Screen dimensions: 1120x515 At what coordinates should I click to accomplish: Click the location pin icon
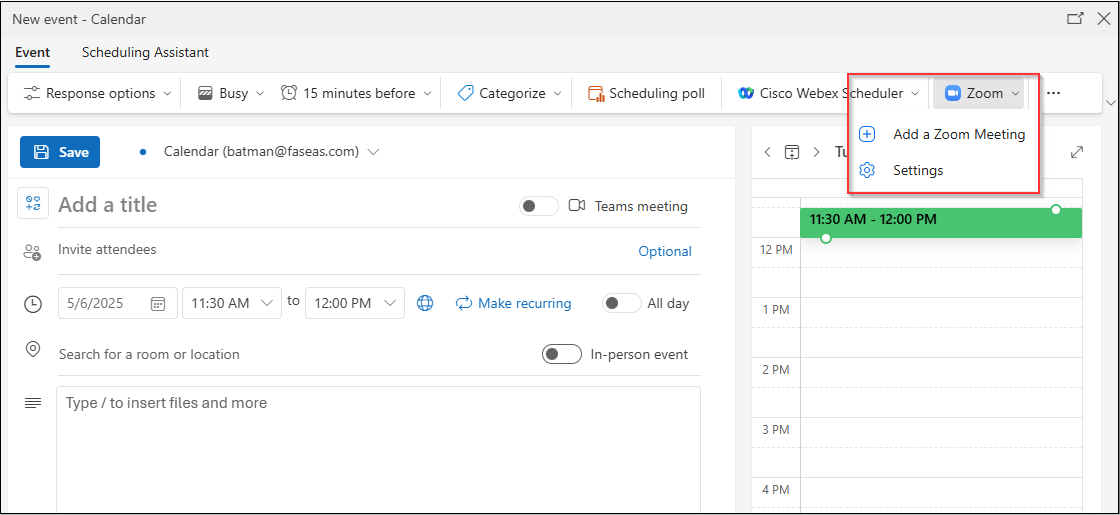32,349
